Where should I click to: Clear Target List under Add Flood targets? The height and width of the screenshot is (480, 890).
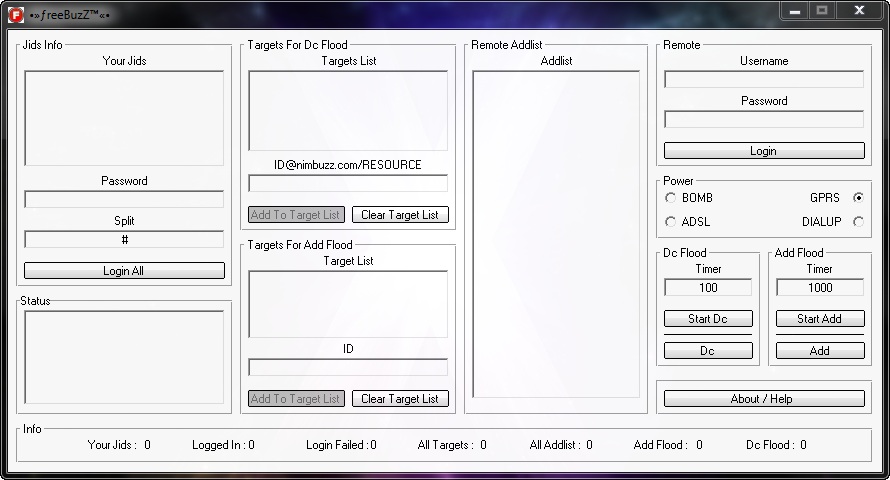point(400,398)
